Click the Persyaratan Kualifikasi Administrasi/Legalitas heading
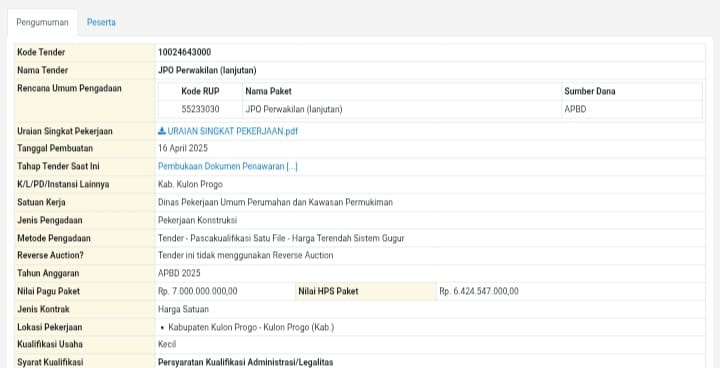This screenshot has width=720, height=368. [x=245, y=362]
